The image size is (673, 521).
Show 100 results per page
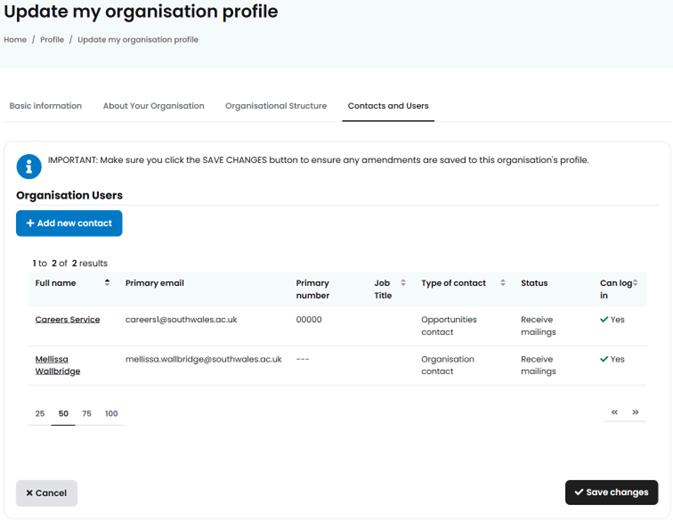click(111, 413)
